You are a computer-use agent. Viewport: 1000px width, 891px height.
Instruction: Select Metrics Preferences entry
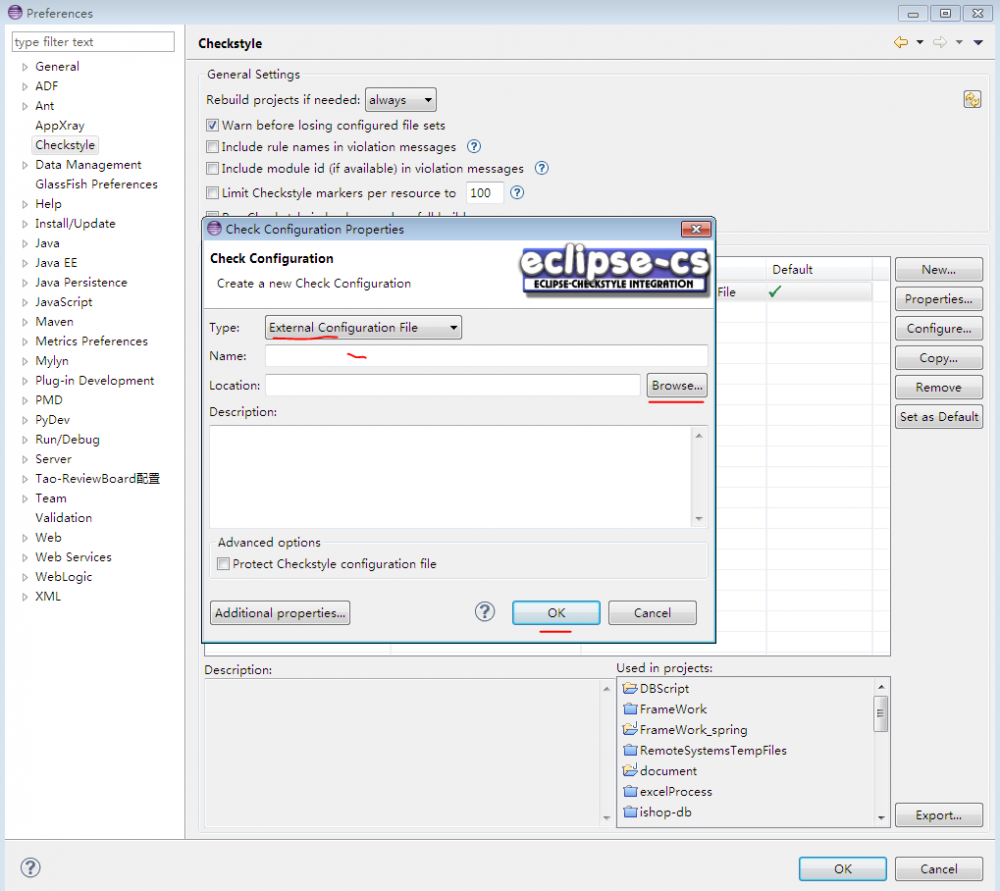click(x=91, y=341)
